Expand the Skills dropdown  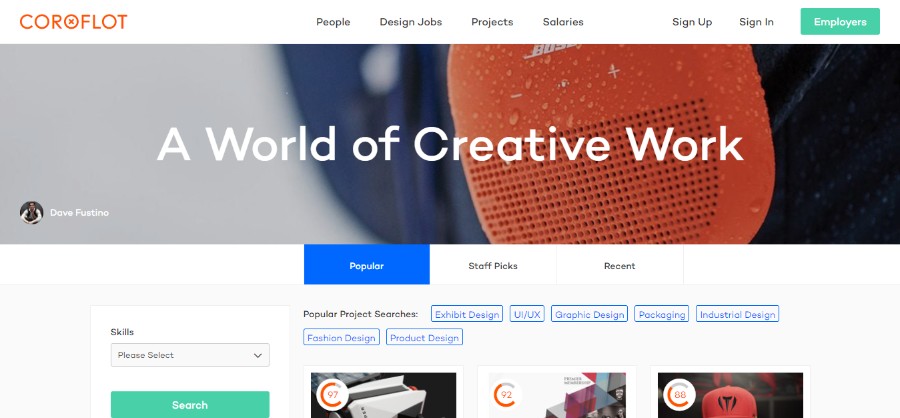190,355
